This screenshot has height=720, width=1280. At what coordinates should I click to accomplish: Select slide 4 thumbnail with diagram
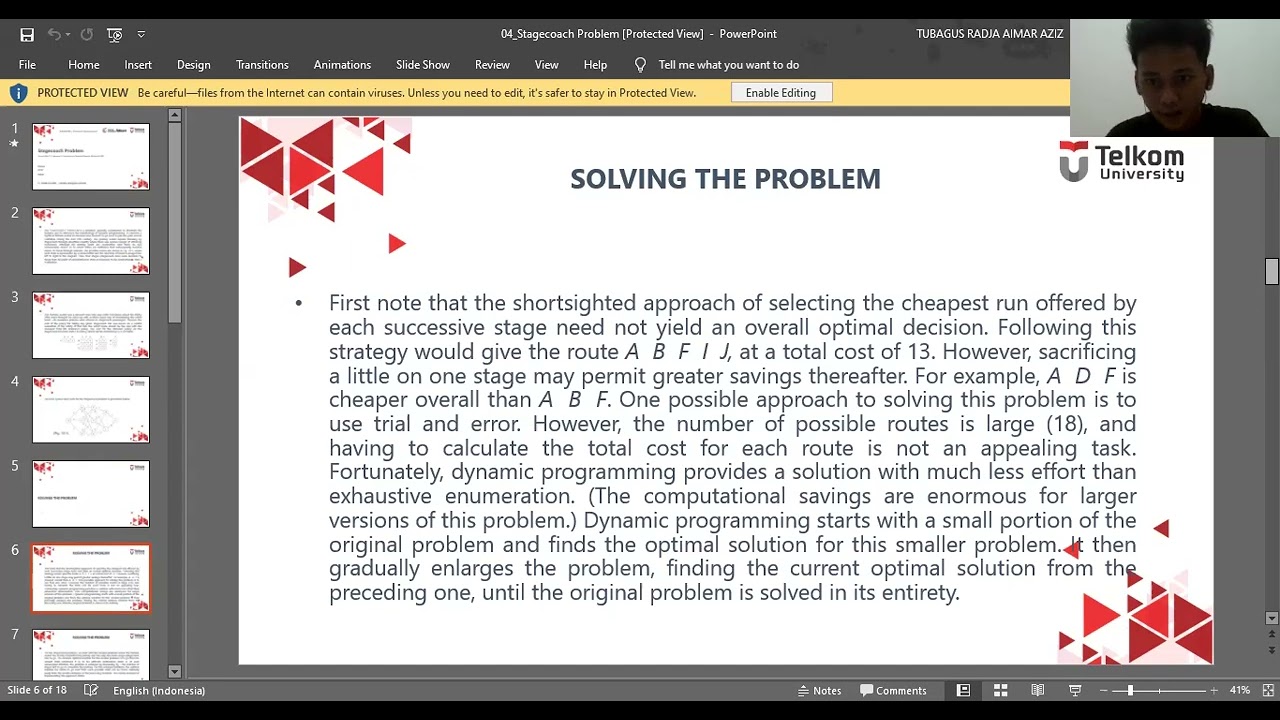(91, 409)
